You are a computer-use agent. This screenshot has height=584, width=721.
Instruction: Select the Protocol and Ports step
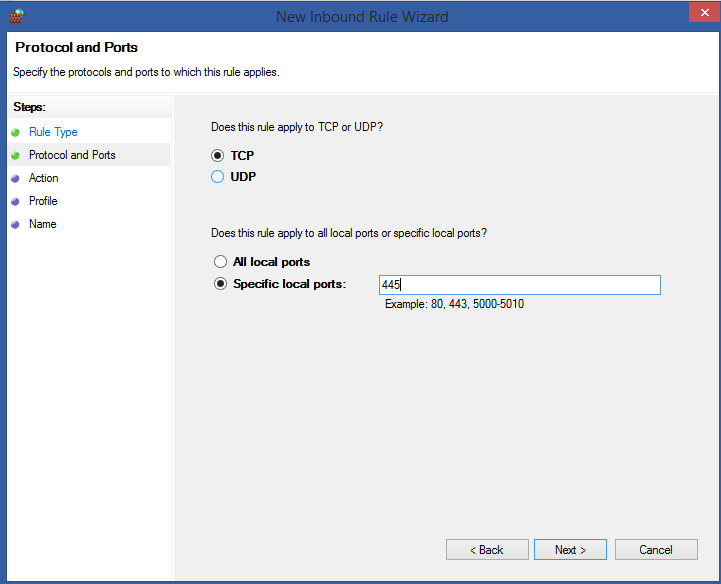(72, 155)
